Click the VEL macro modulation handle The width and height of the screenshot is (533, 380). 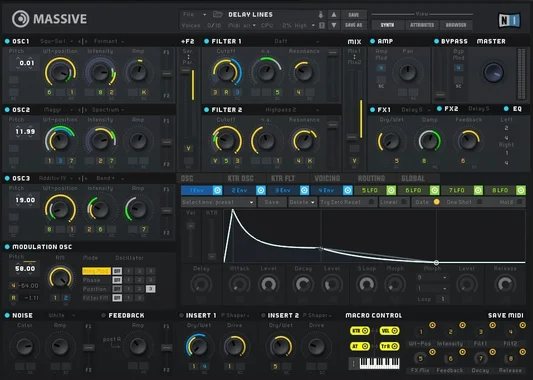point(390,331)
